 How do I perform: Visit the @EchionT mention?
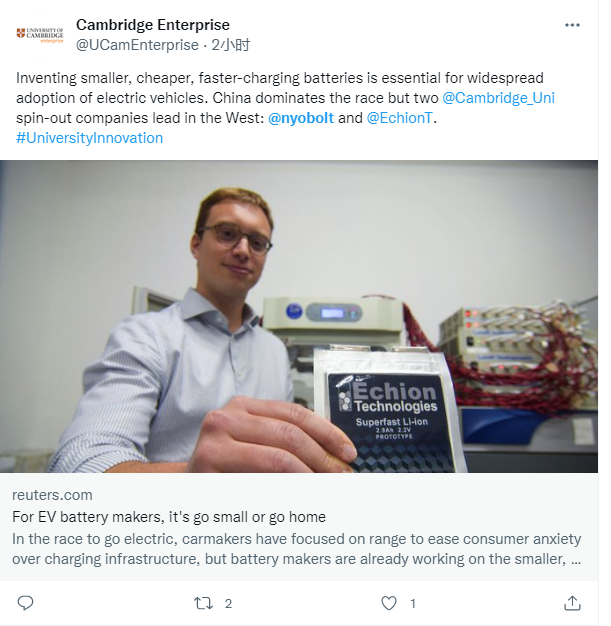[x=399, y=118]
